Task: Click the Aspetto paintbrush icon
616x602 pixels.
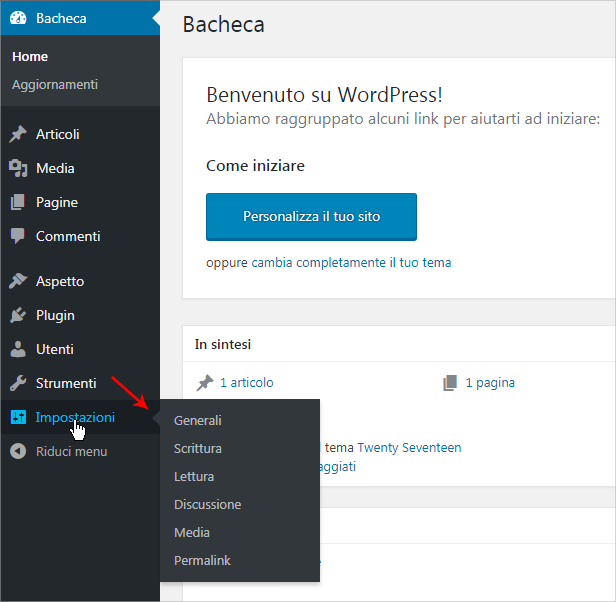Action: (18, 281)
